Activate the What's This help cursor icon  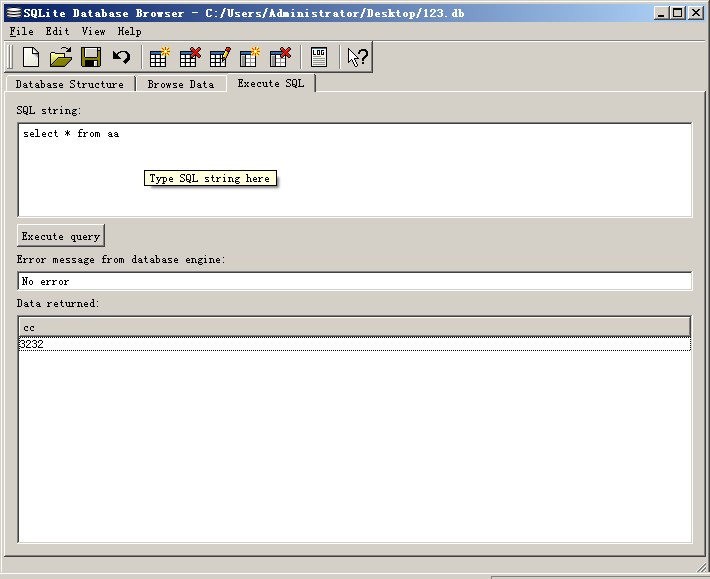point(357,57)
